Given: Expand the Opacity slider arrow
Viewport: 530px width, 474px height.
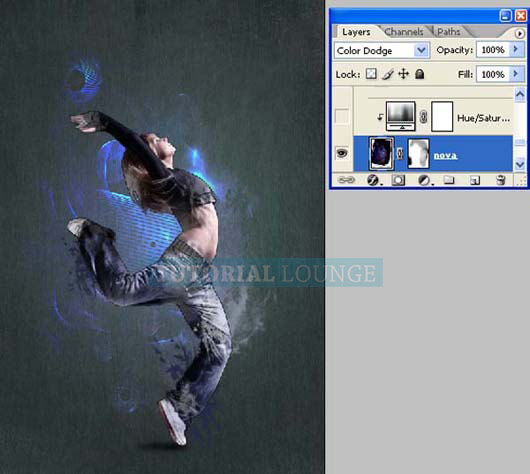Looking at the screenshot, I should [x=515, y=49].
